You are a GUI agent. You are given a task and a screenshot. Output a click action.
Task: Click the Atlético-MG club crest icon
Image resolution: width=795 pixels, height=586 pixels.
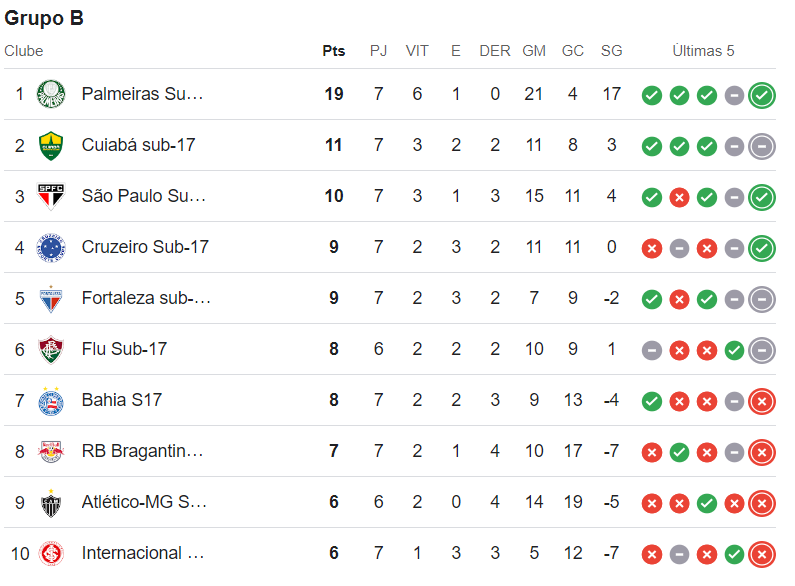[x=50, y=502]
